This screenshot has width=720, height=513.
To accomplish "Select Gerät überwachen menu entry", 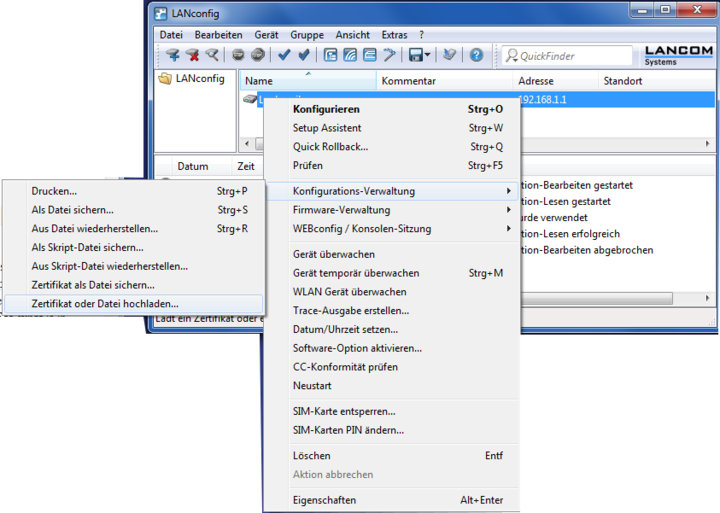I will click(x=393, y=254).
